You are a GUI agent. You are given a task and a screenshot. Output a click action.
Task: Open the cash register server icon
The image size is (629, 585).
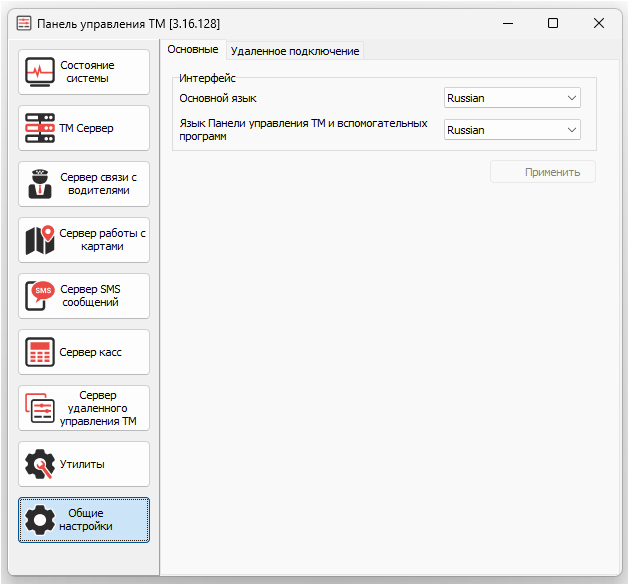click(x=40, y=352)
